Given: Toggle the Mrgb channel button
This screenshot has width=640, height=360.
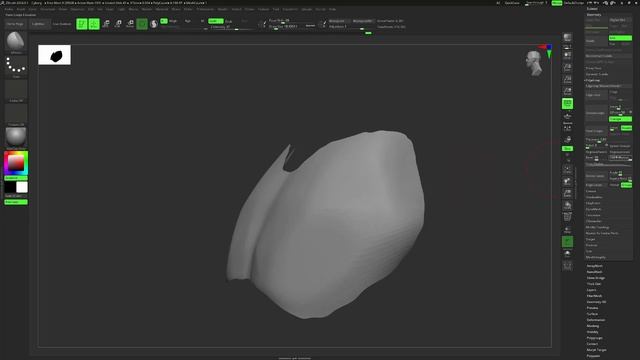Looking at the screenshot, I should (173, 21).
